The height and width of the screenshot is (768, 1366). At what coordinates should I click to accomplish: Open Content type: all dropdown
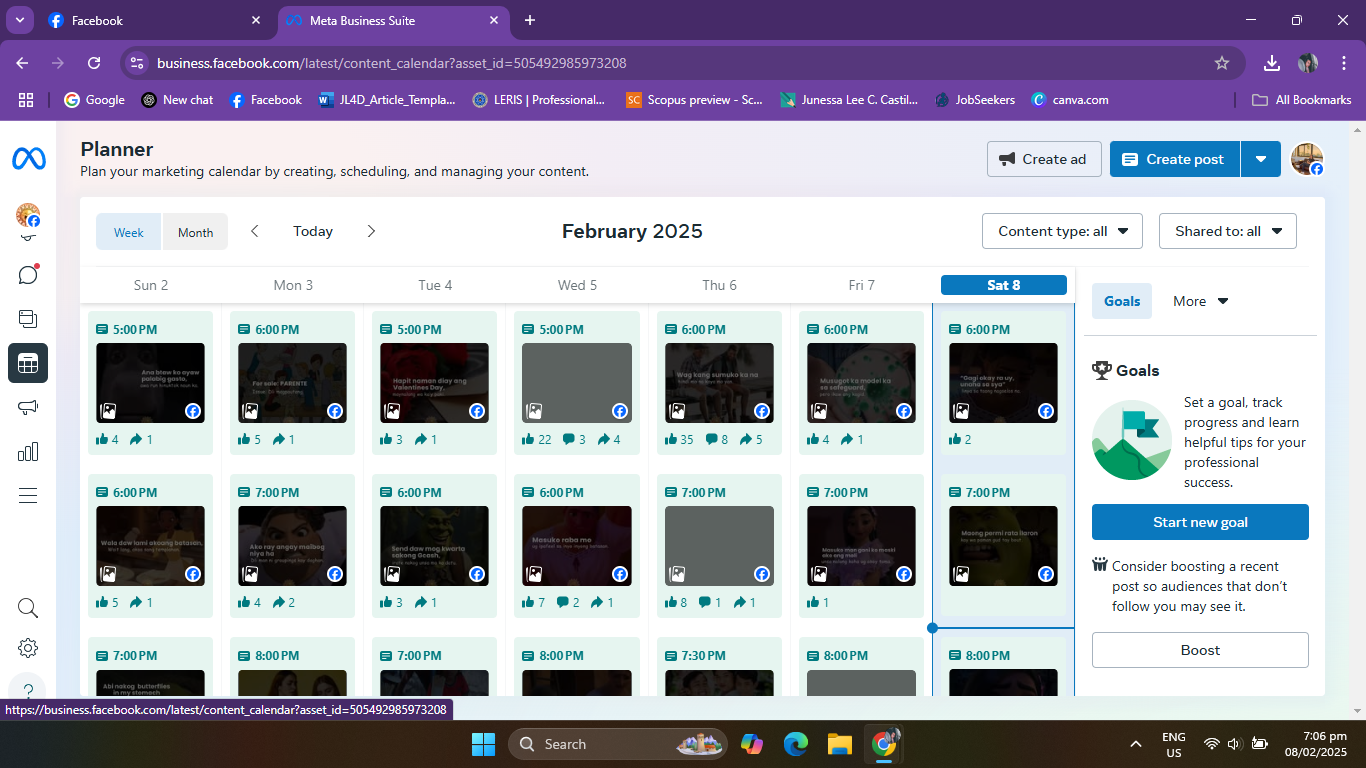[x=1062, y=231]
